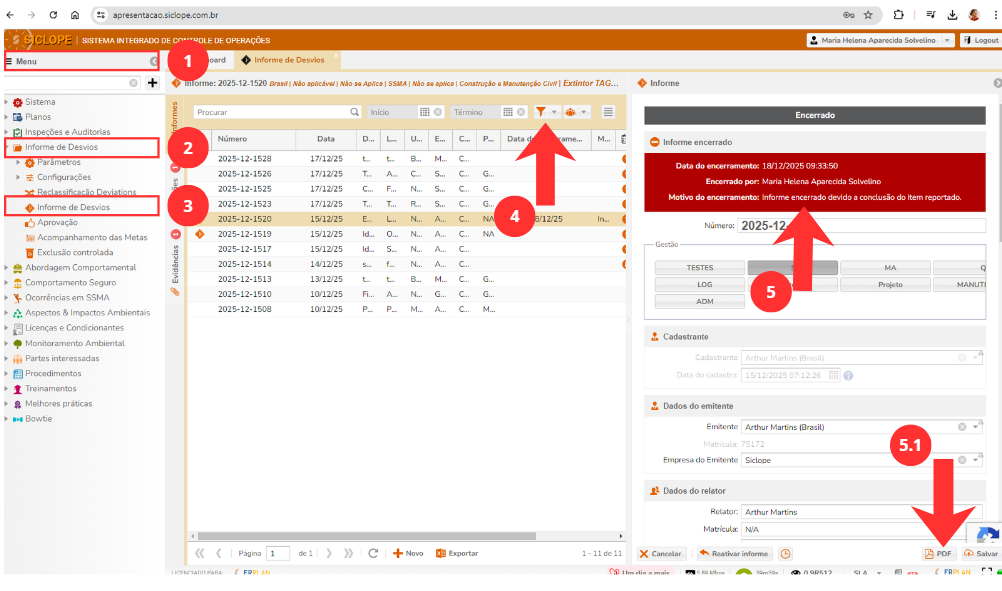The height and width of the screenshot is (591, 1002).
Task: Clear the Término date field
Action: [x=521, y=112]
